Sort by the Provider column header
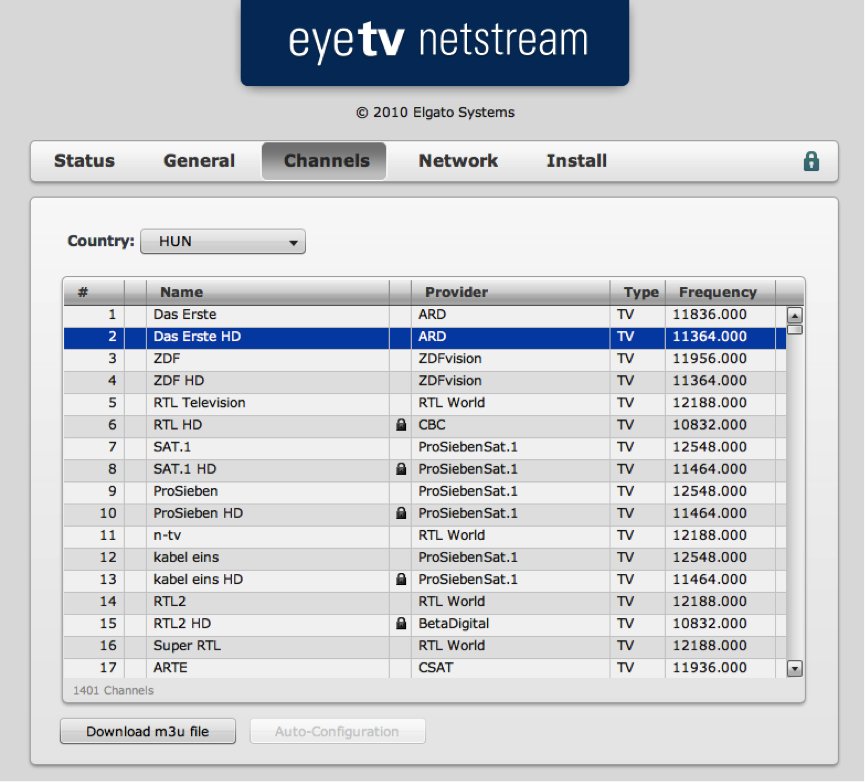The image size is (865, 782). (511, 292)
